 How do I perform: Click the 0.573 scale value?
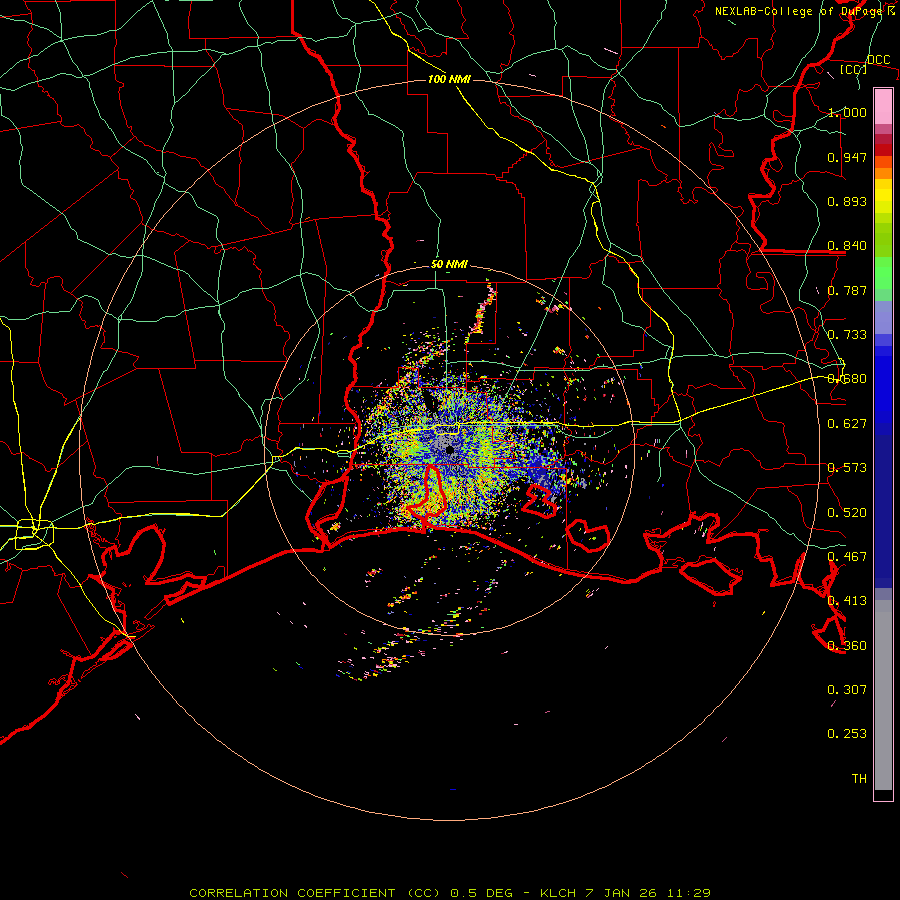pyautogui.click(x=847, y=468)
